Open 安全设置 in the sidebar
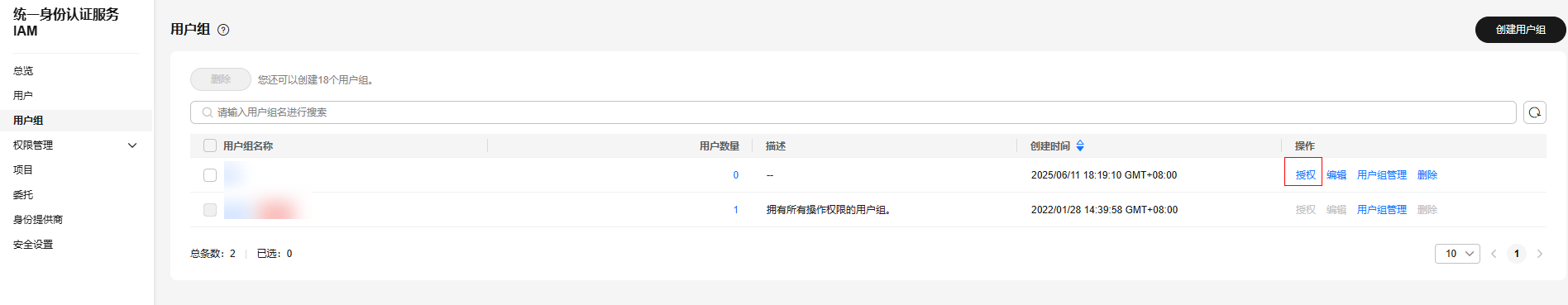Screen dimensions: 1568x305 (x=33, y=245)
